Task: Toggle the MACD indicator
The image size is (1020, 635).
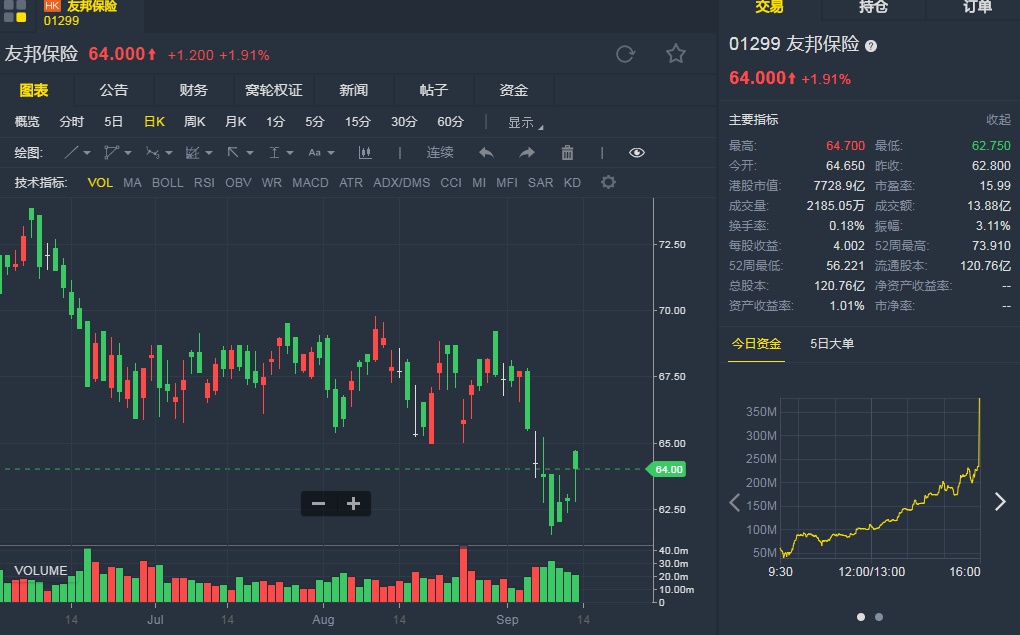Action: [x=310, y=183]
